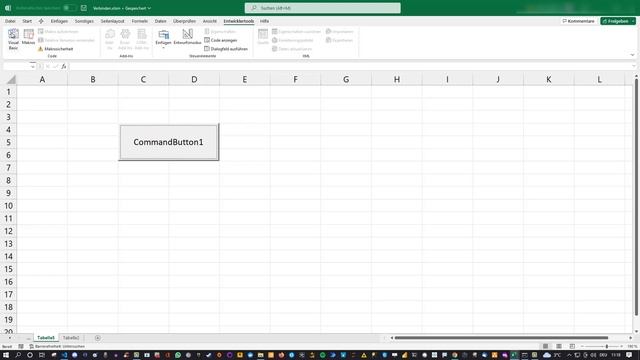Open the Hilfe tab
The height and width of the screenshot is (360, 640).
(x=264, y=21)
